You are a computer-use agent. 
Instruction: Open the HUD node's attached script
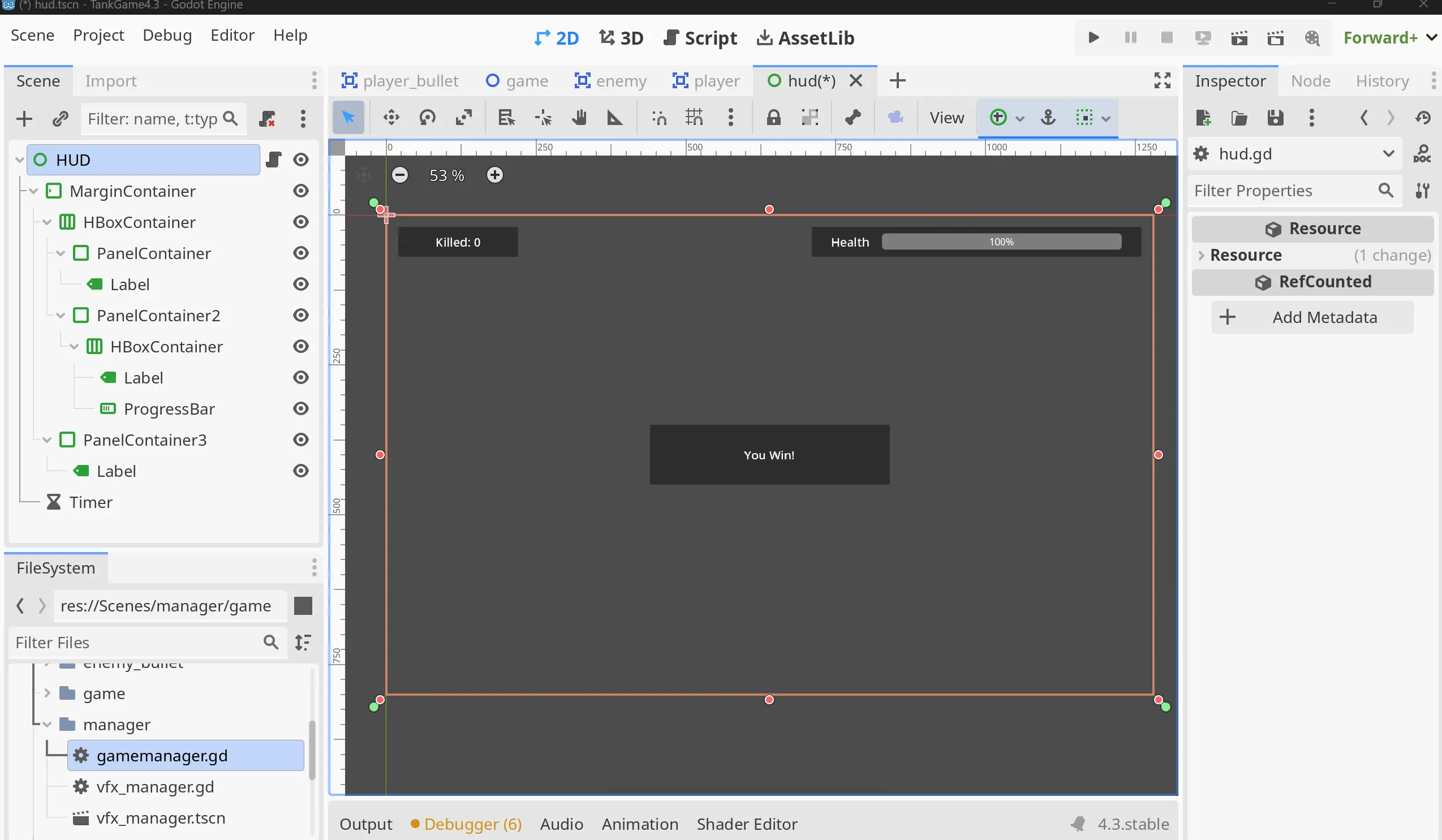pyautogui.click(x=274, y=160)
